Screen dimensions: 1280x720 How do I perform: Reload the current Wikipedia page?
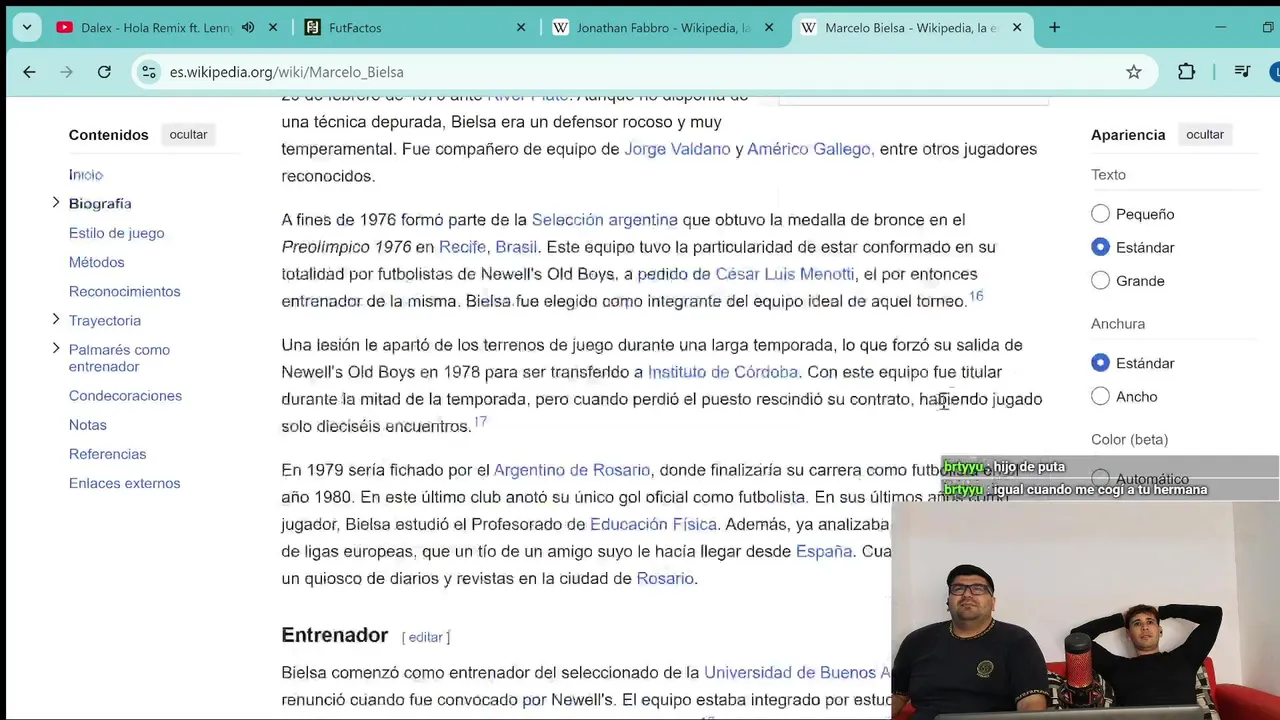(104, 72)
